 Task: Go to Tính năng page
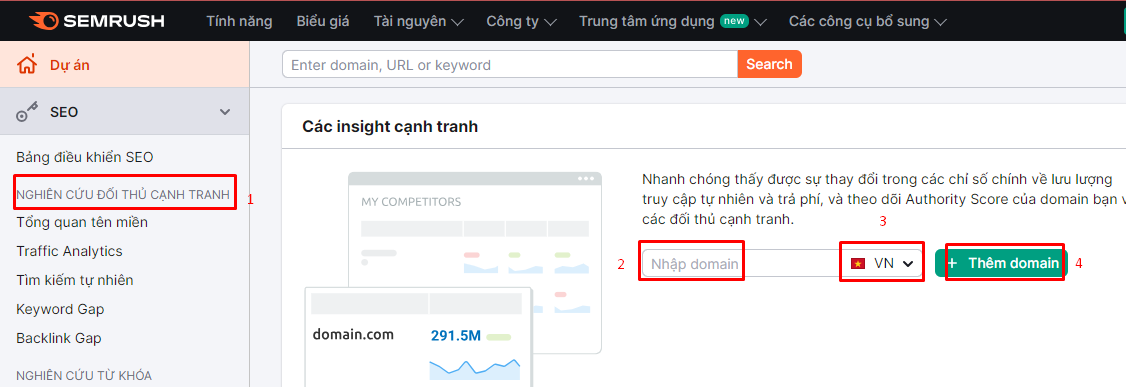239,21
